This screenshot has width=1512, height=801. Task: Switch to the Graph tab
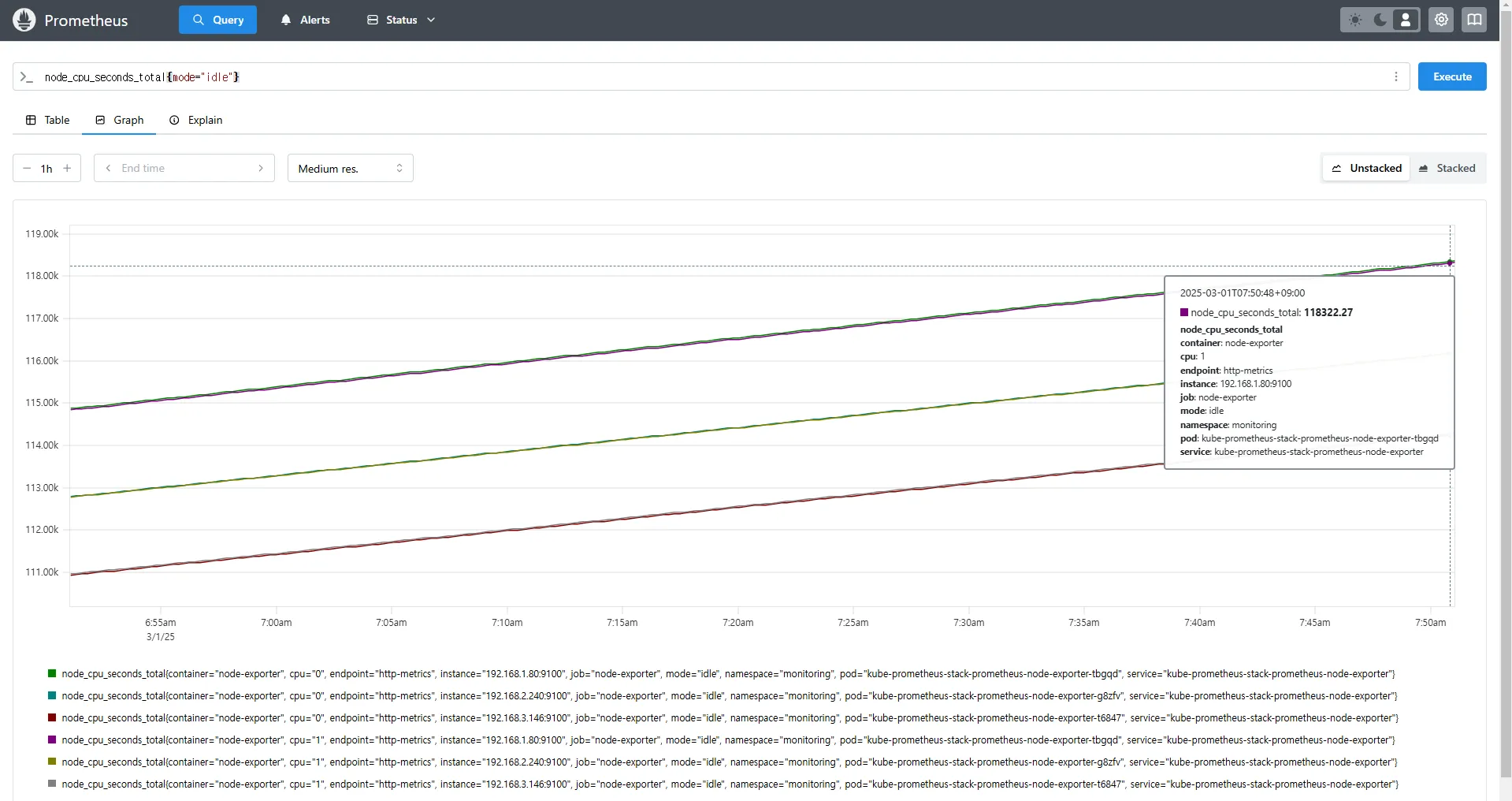tap(119, 120)
